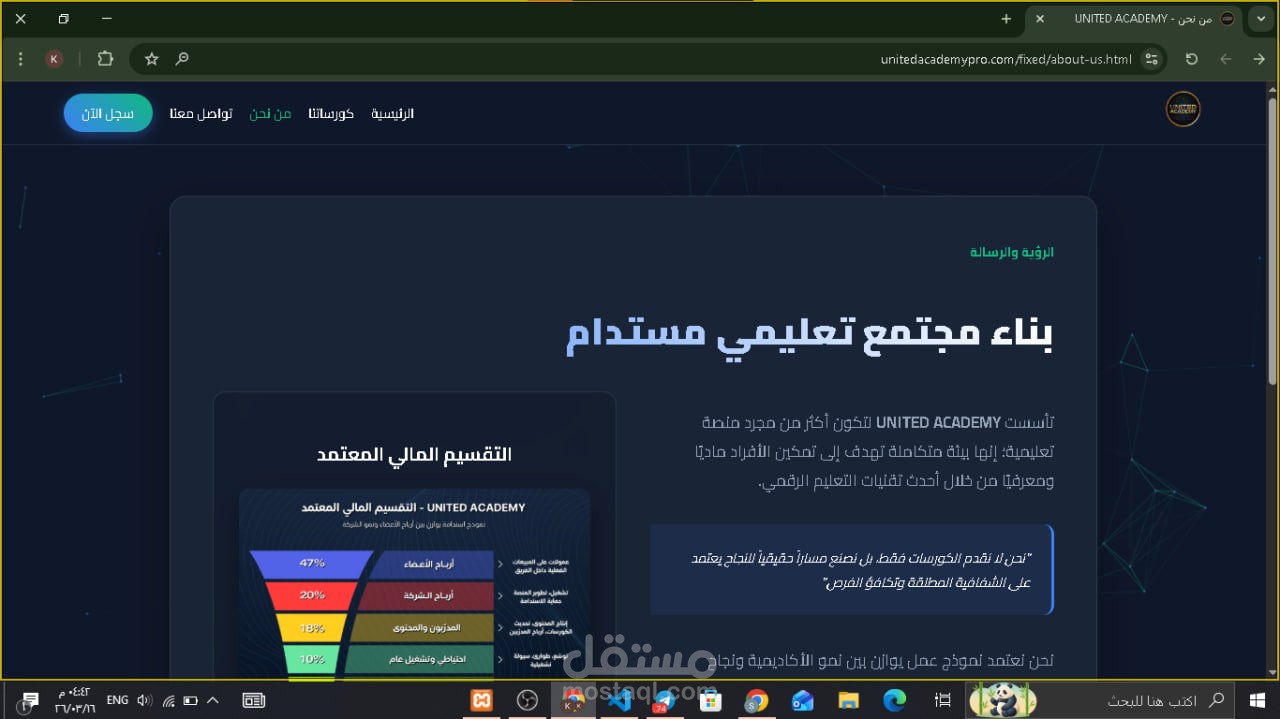Viewport: 1280px width, 719px height.
Task: Open File Explorer from the taskbar
Action: click(848, 700)
